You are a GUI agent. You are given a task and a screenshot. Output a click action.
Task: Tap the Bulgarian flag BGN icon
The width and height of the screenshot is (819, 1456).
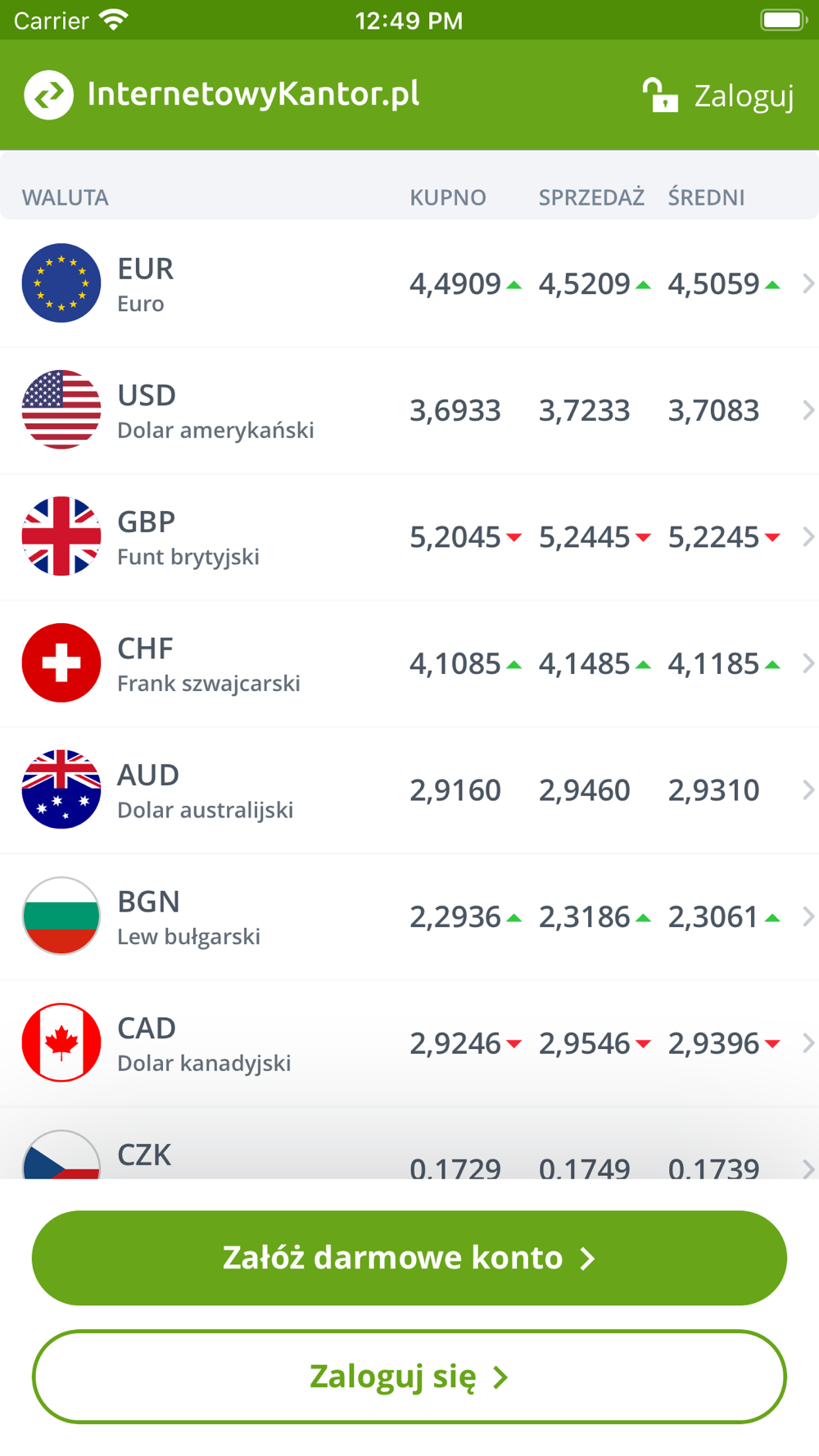tap(61, 916)
